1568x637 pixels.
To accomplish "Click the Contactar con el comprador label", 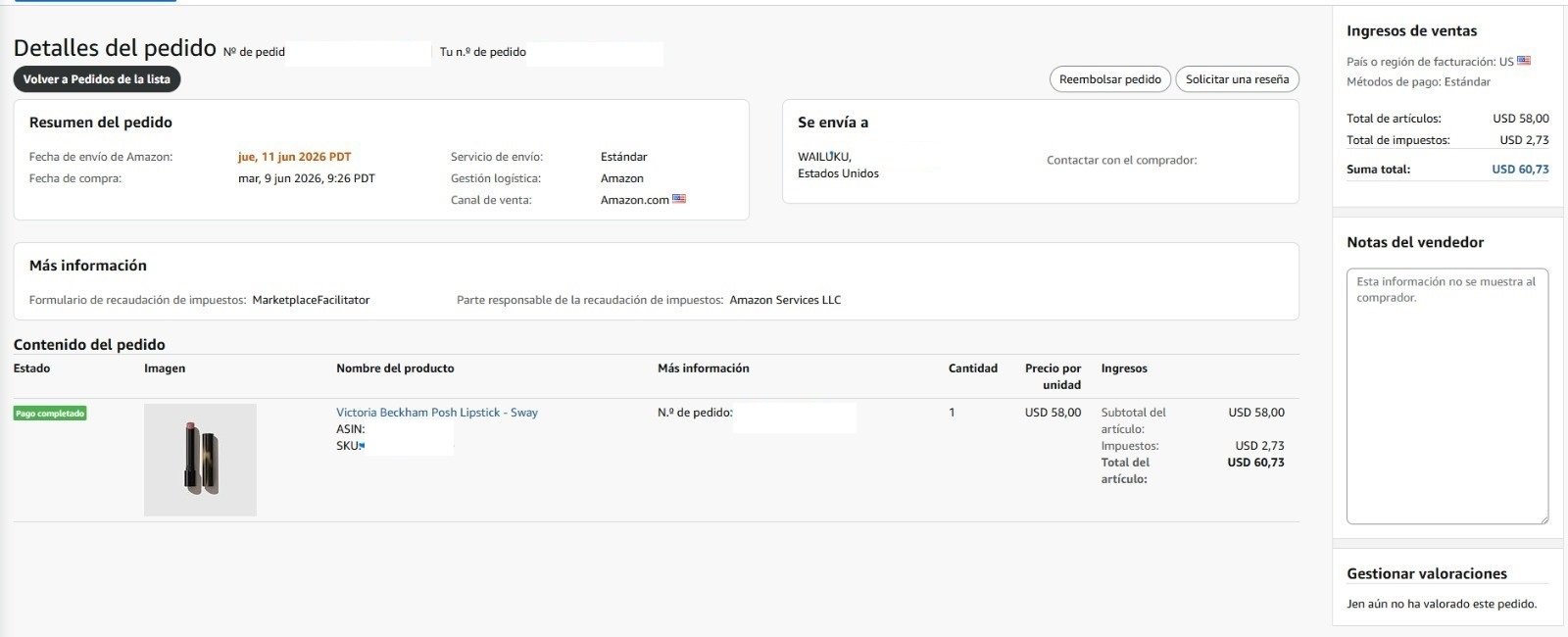I will pos(1121,160).
